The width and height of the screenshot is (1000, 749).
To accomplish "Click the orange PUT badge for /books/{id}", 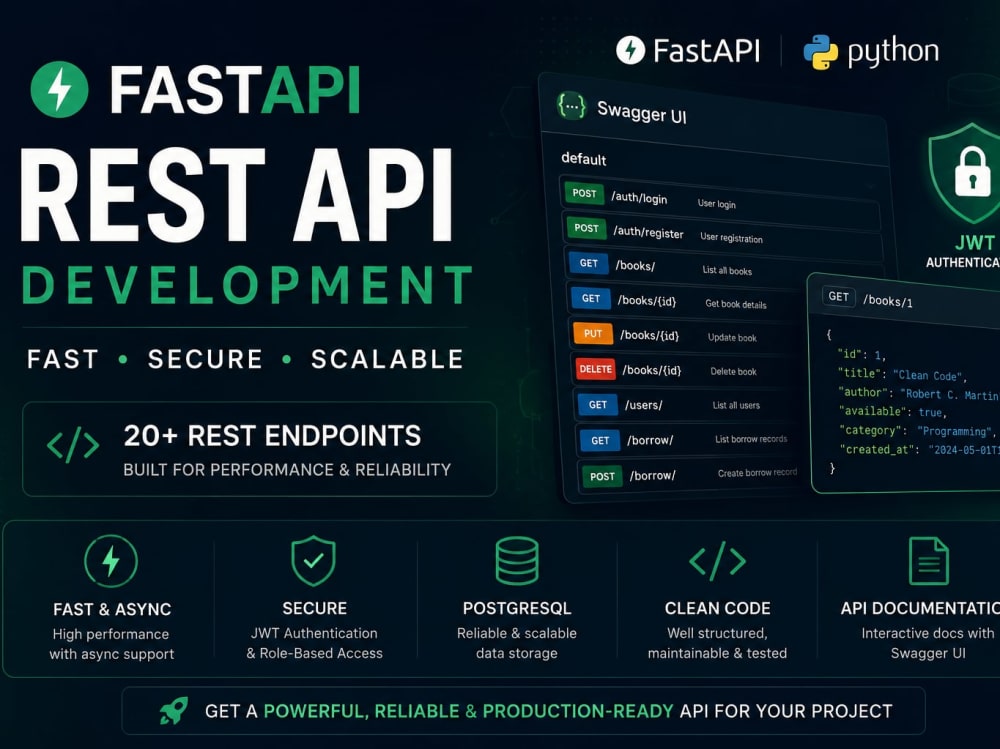I will [x=592, y=333].
